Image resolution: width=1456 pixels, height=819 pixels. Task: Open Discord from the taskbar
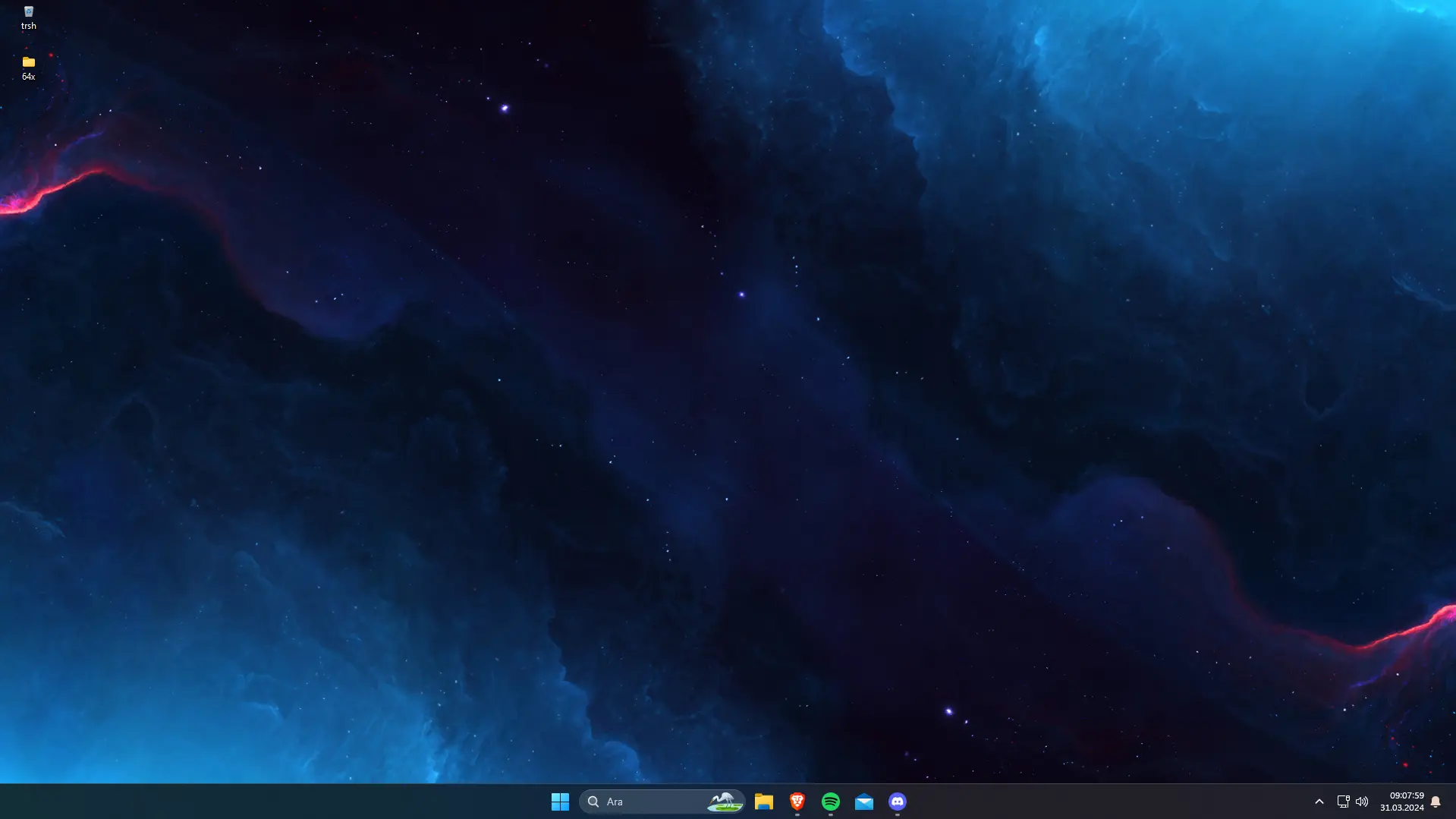click(897, 802)
